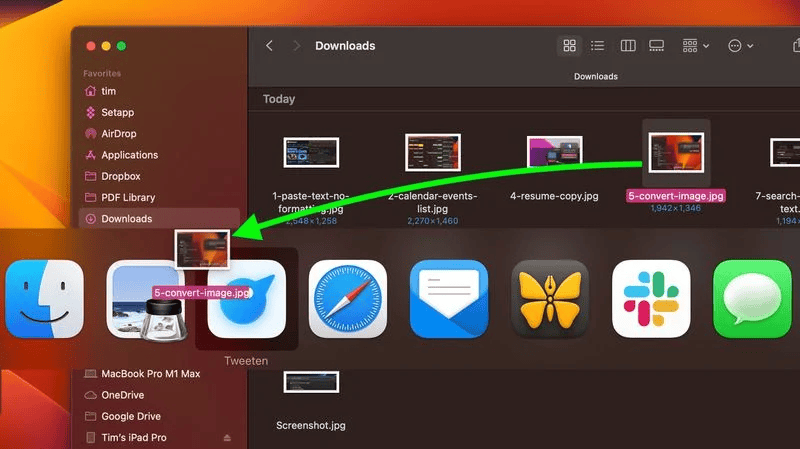
Task: Select the 4-resume-copy.jpg thumbnail
Action: (x=556, y=152)
